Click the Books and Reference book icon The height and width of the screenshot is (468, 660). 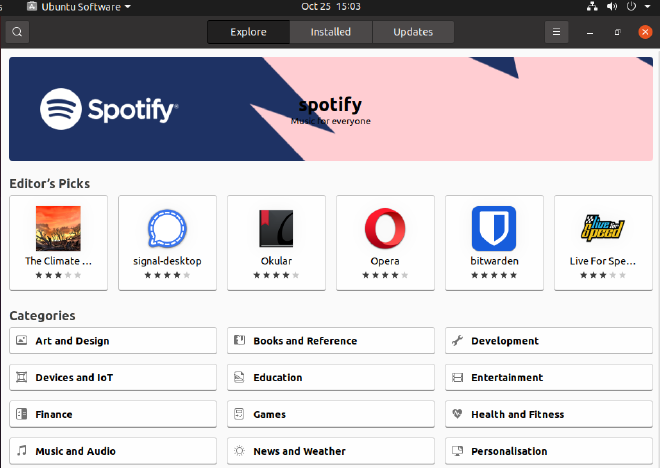240,340
